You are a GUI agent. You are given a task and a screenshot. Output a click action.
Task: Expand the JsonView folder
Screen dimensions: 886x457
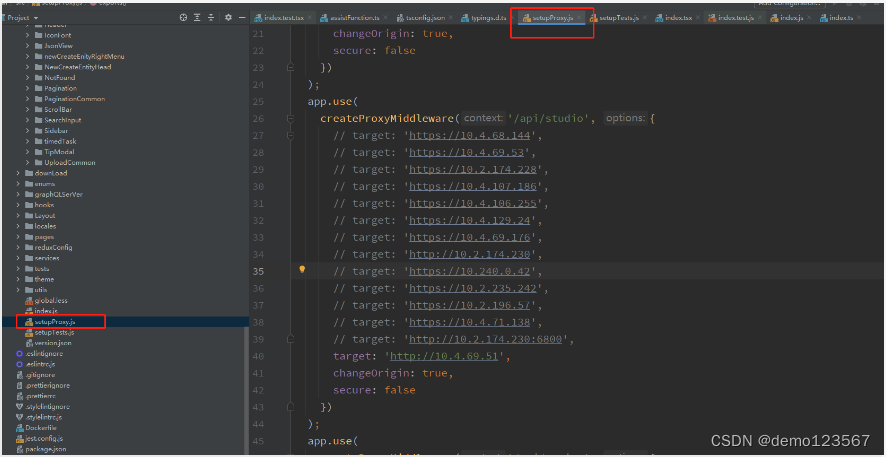click(27, 46)
